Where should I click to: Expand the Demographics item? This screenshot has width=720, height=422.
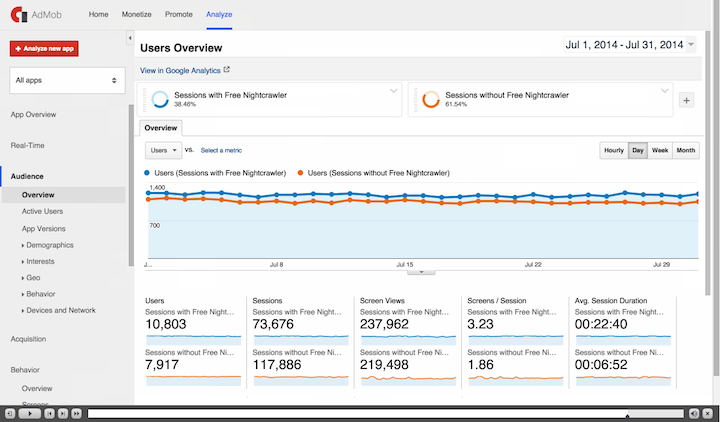48,245
